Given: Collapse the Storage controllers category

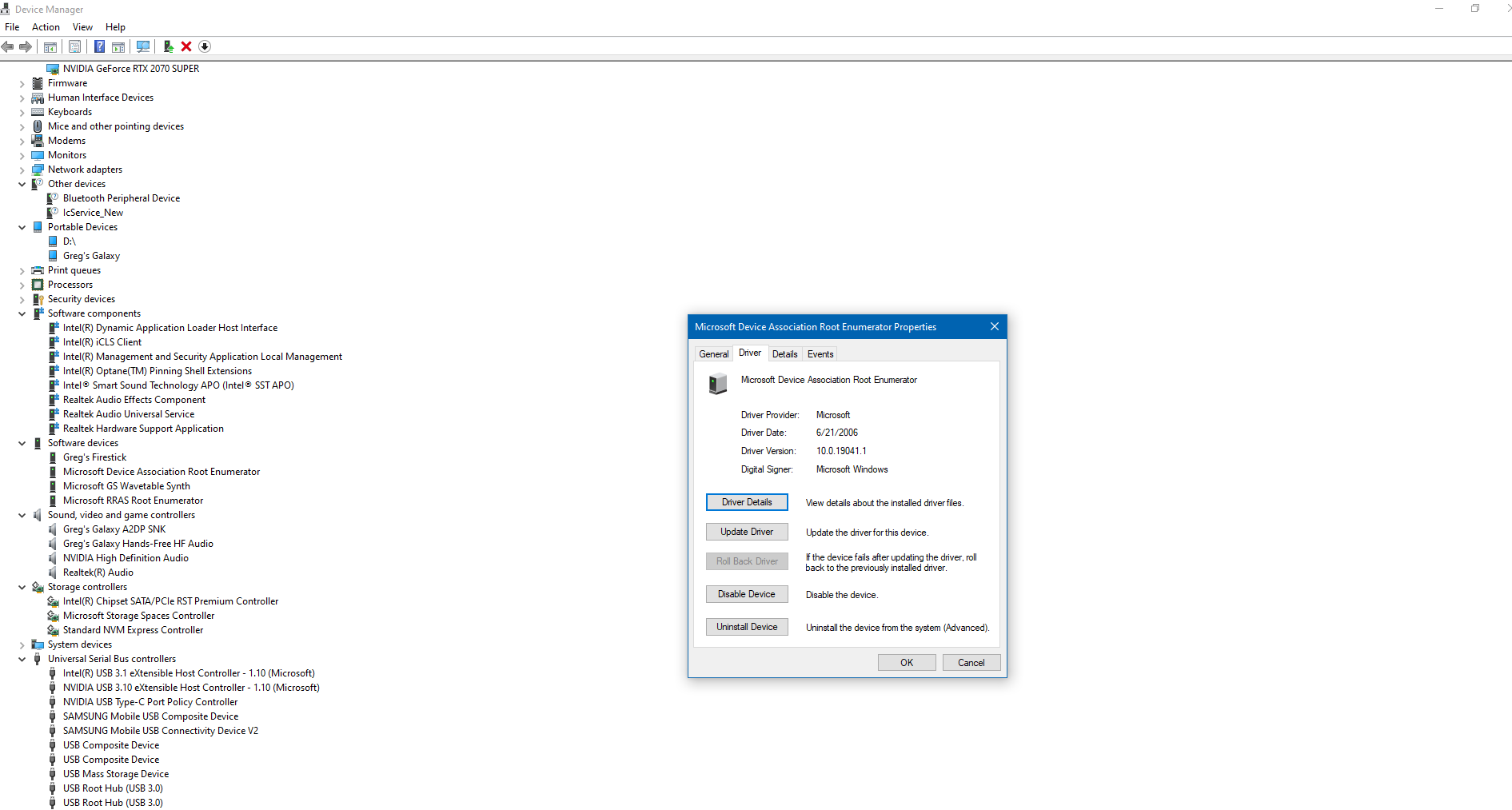Looking at the screenshot, I should coord(22,587).
